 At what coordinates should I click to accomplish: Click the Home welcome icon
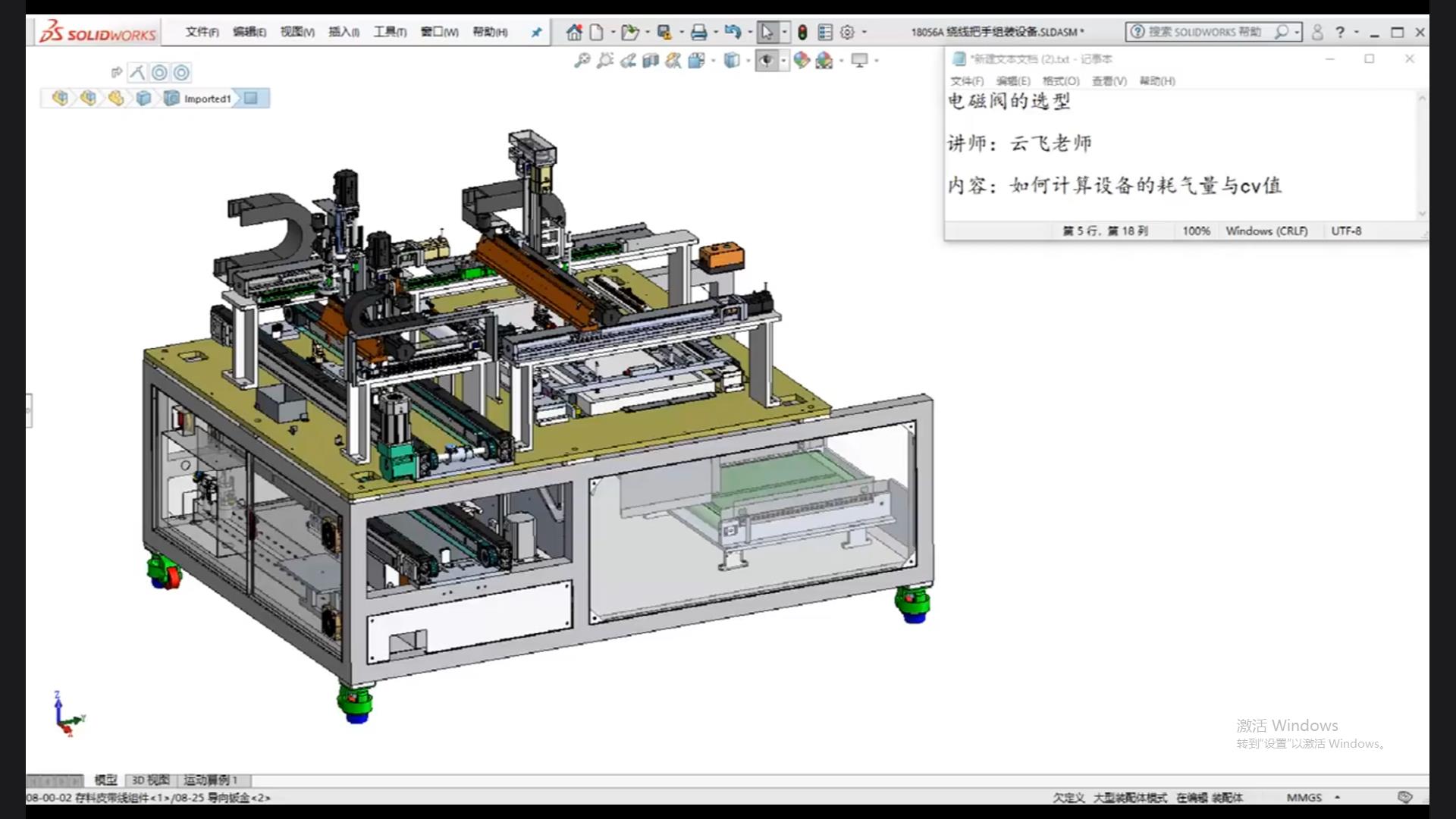[x=574, y=32]
